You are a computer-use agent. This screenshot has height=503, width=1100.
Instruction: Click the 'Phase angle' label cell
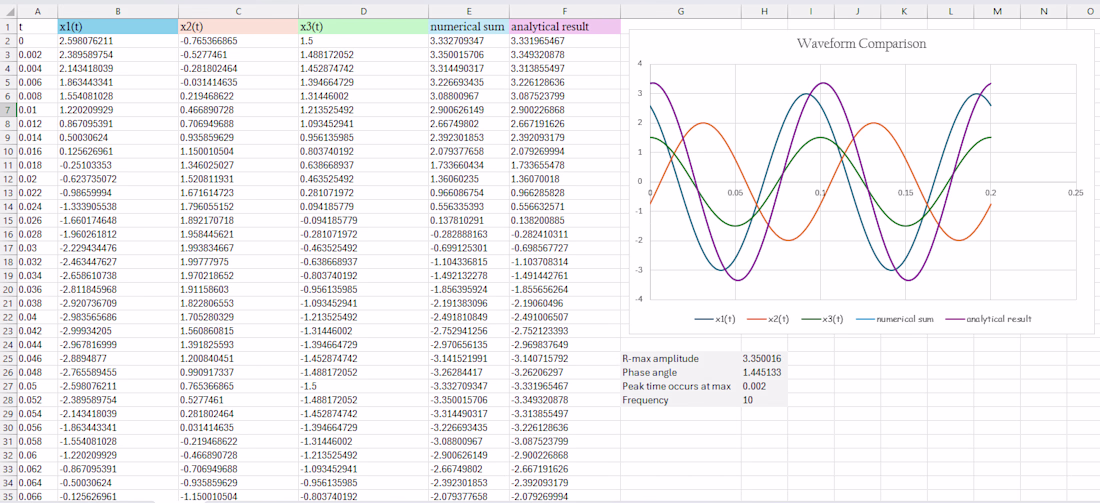680,373
